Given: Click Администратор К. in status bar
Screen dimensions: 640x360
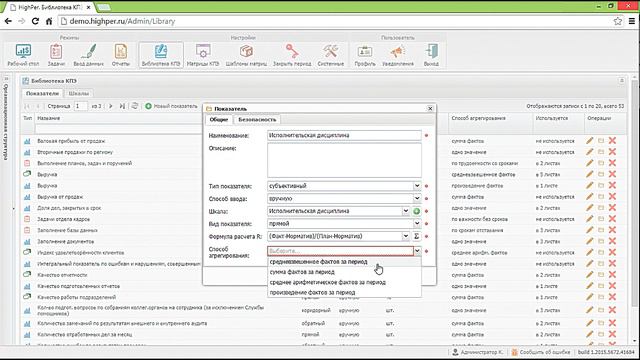Looking at the screenshot, I should coord(478,352).
